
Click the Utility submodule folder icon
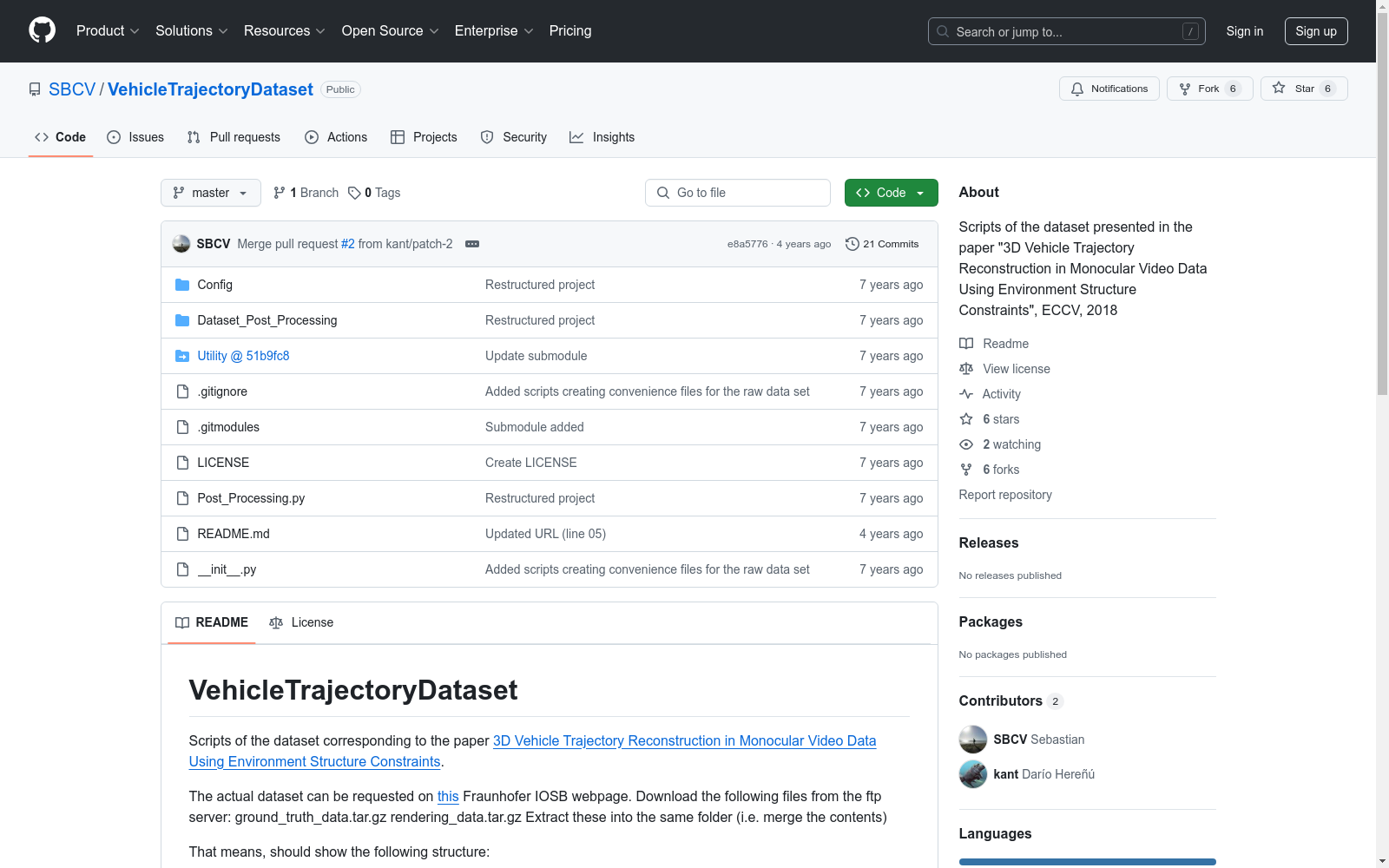(x=182, y=356)
